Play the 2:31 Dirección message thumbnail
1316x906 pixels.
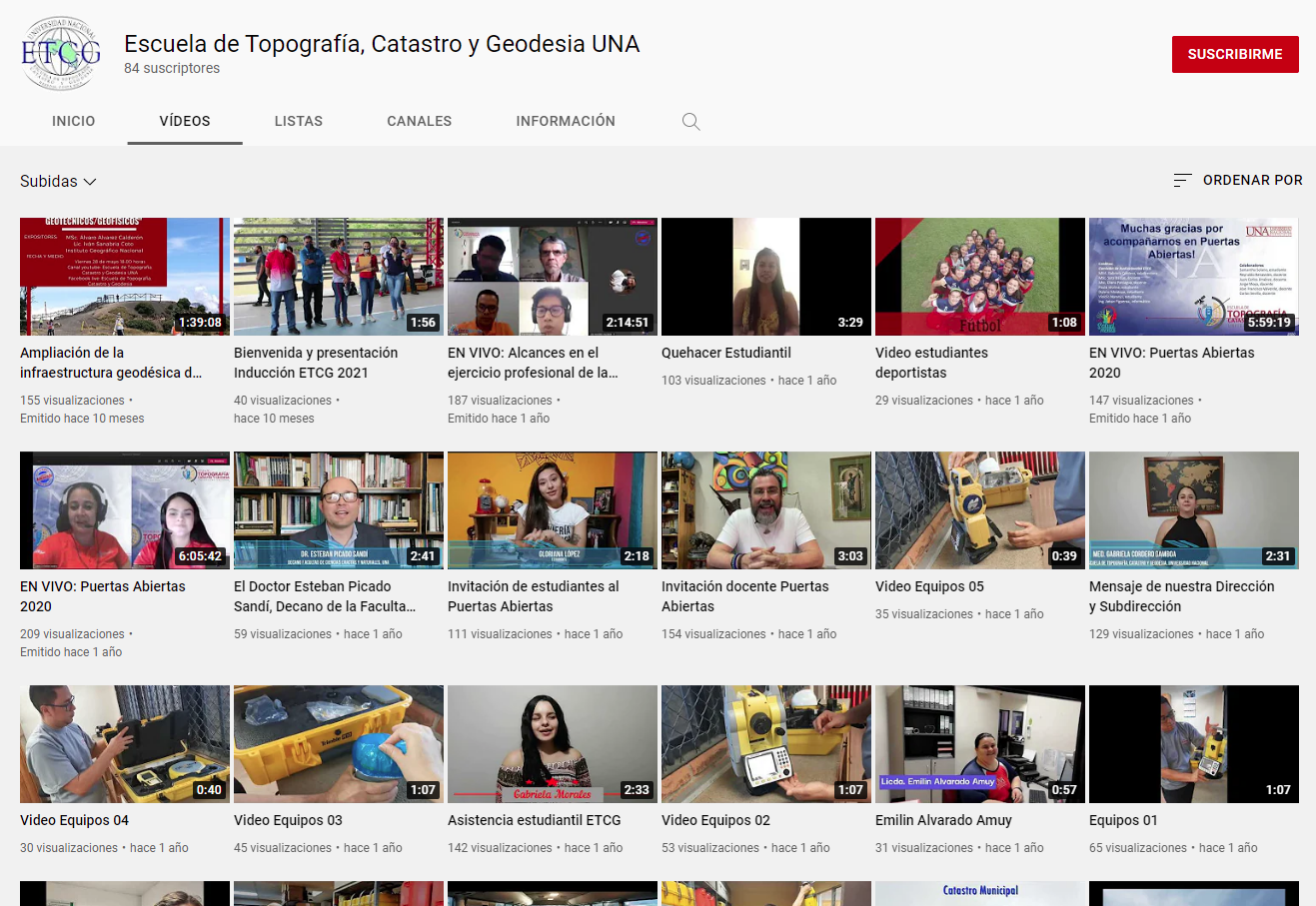pyautogui.click(x=1194, y=510)
